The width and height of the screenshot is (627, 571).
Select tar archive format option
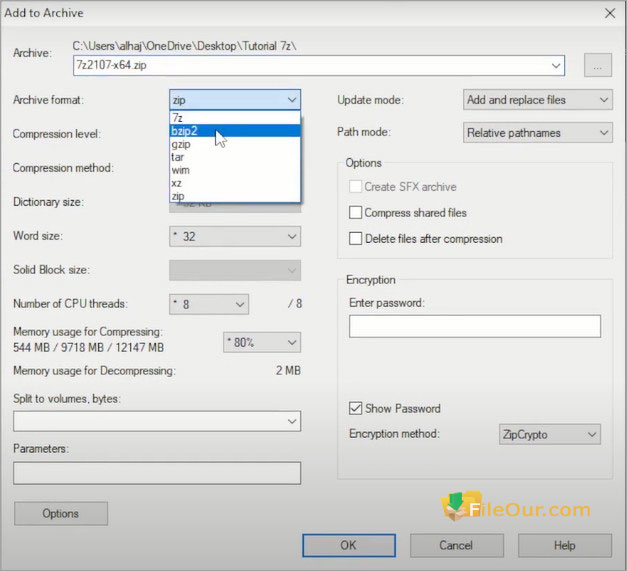[235, 157]
